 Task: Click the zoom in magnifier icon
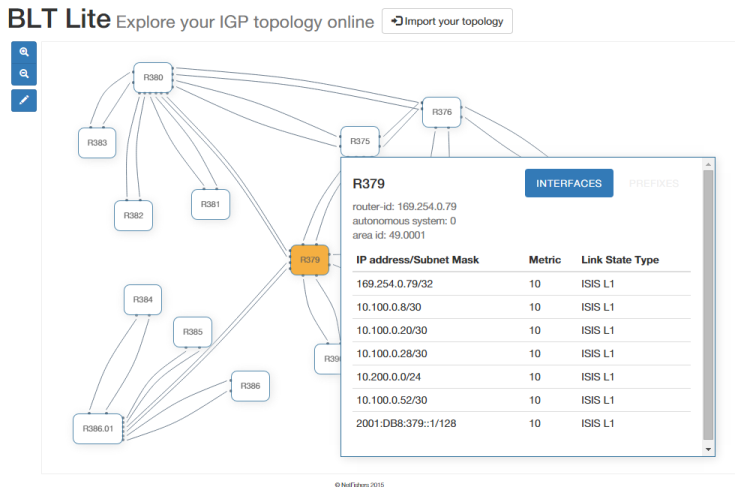click(x=24, y=52)
